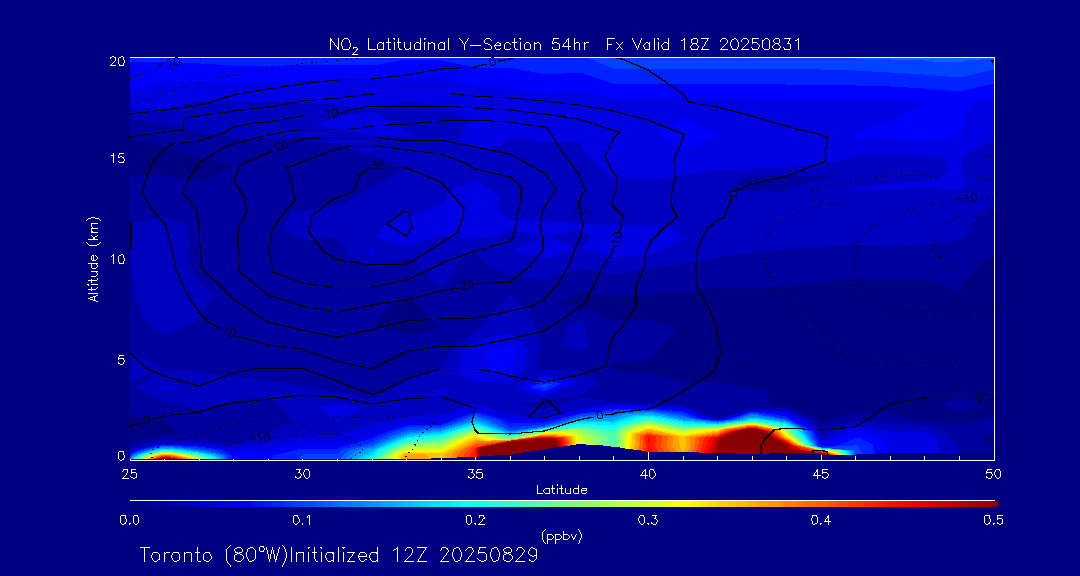Click the 'Altitude (km)' y-axis label

coord(93,258)
